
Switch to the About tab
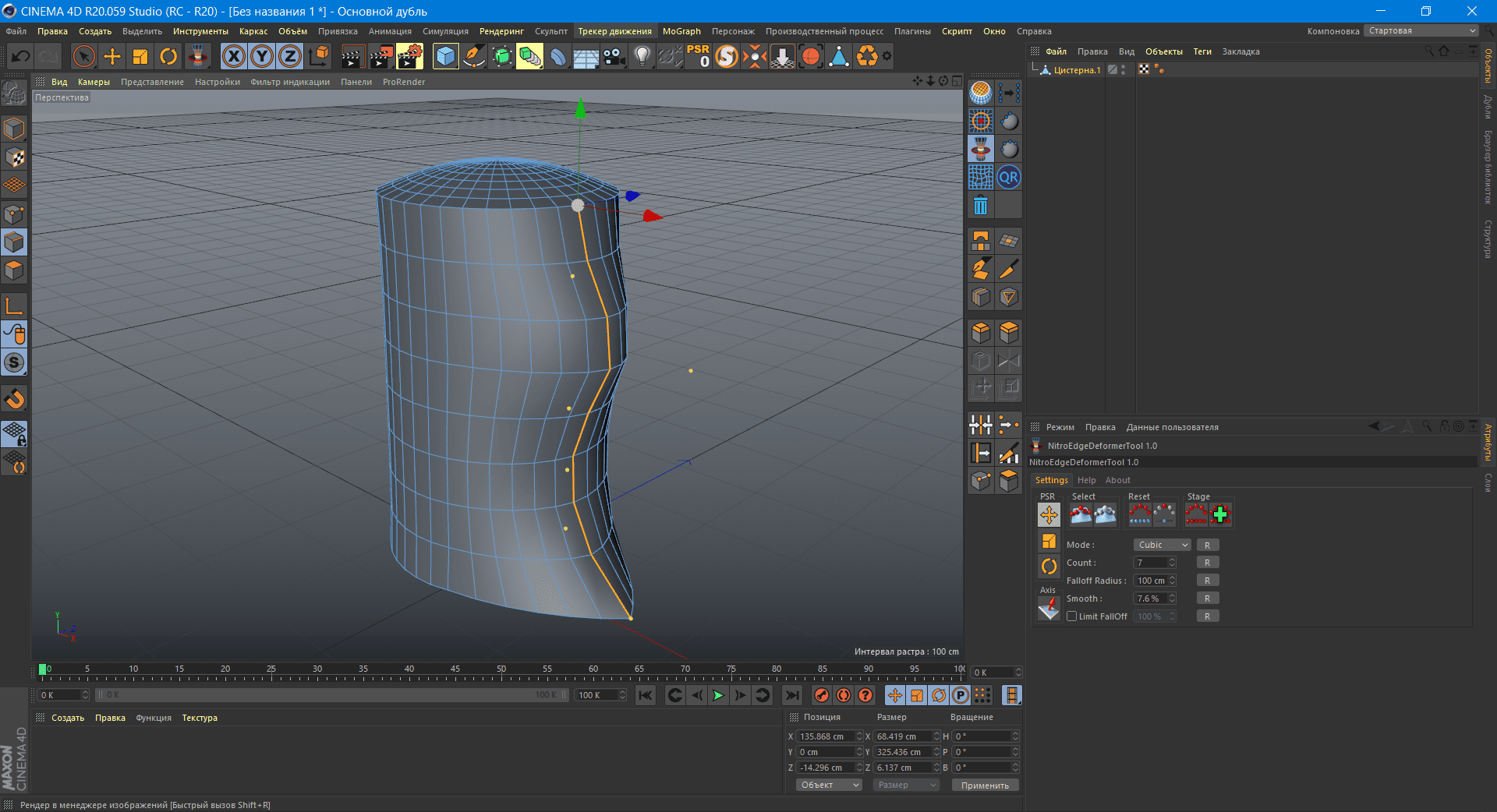1117,480
